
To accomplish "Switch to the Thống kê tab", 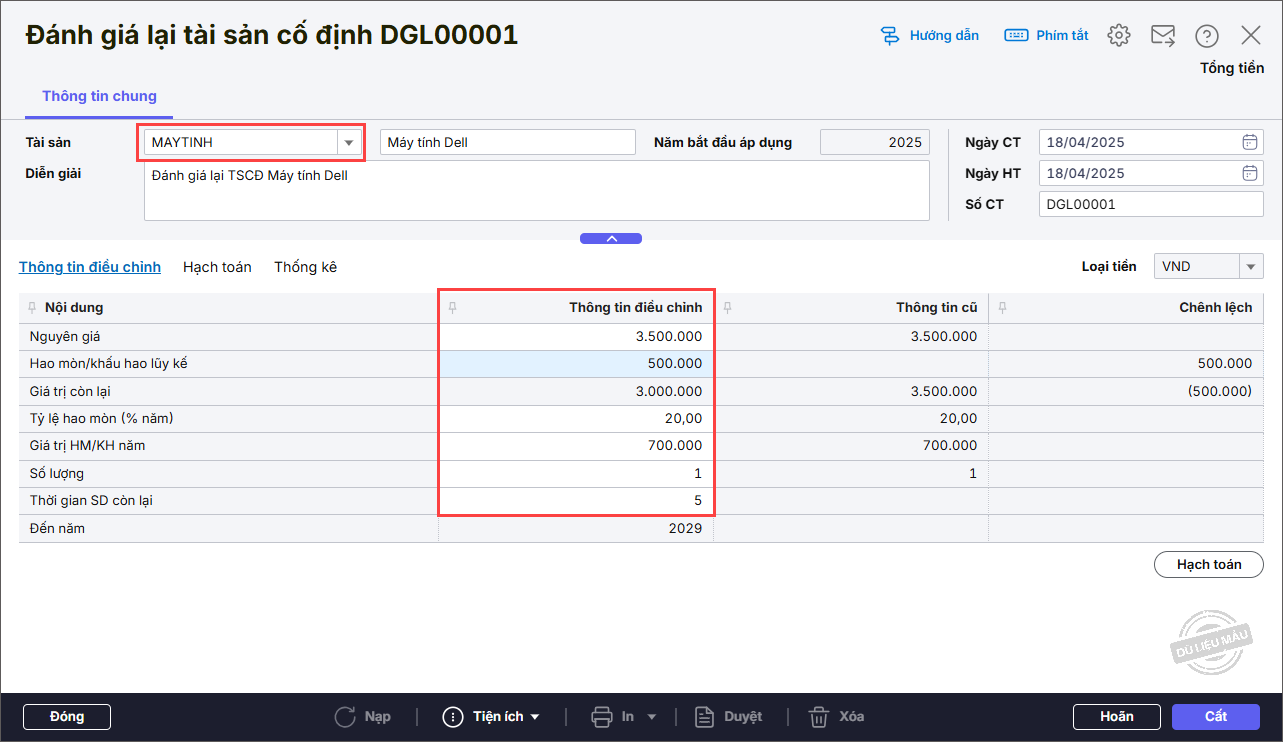I will coord(305,267).
